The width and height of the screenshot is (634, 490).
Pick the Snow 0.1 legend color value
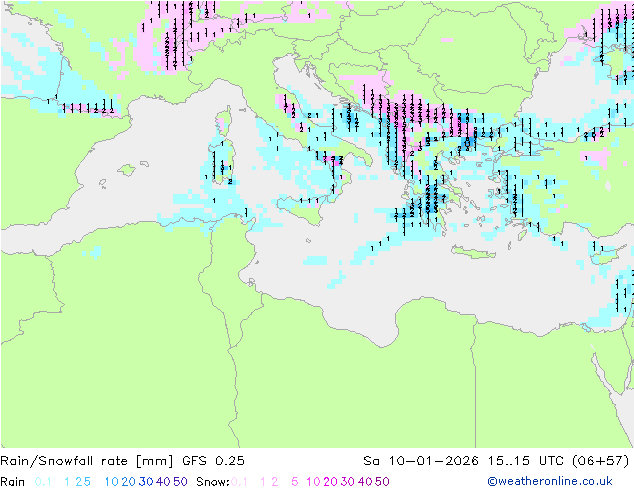239,482
